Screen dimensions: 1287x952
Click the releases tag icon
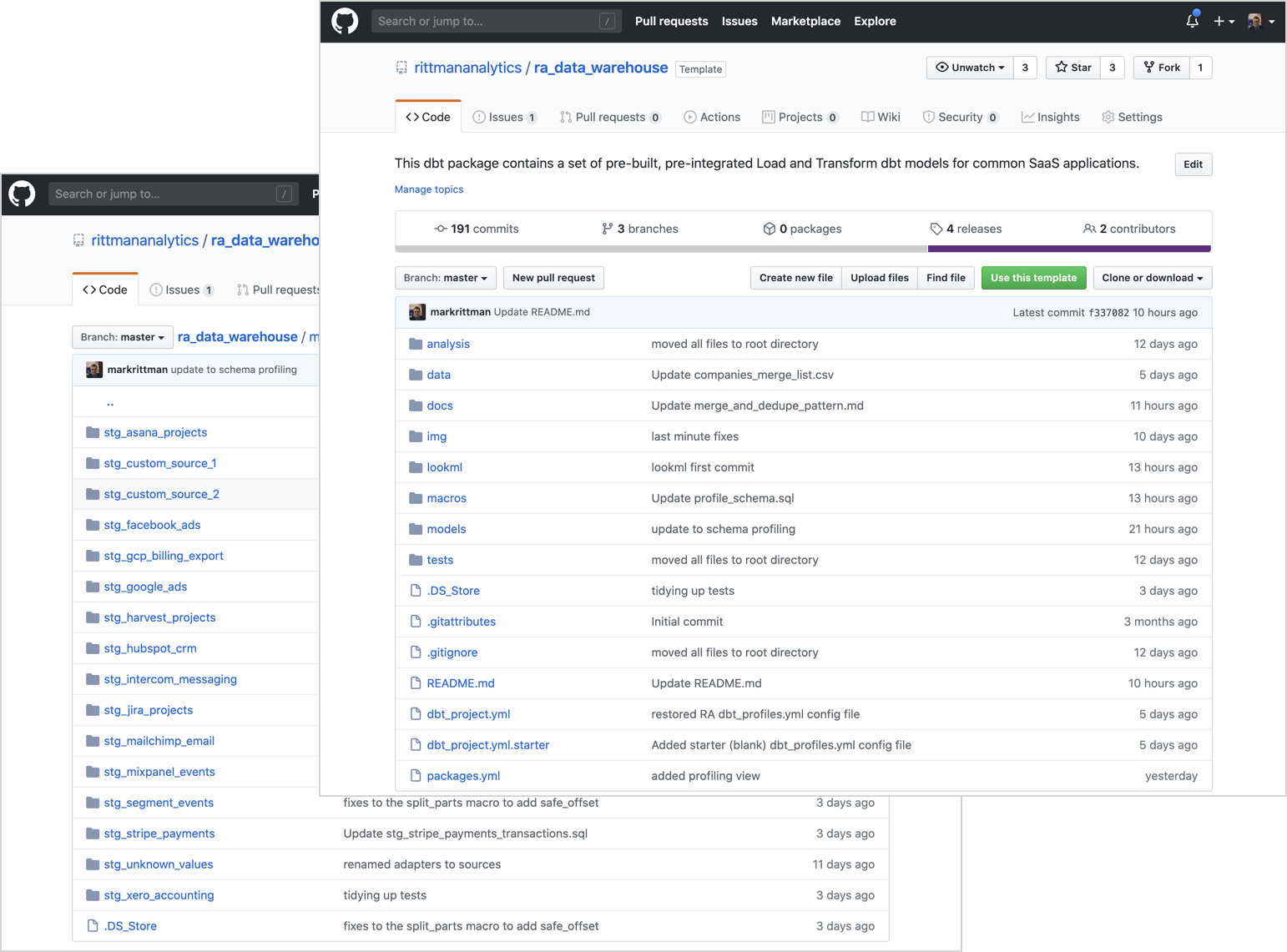click(936, 229)
